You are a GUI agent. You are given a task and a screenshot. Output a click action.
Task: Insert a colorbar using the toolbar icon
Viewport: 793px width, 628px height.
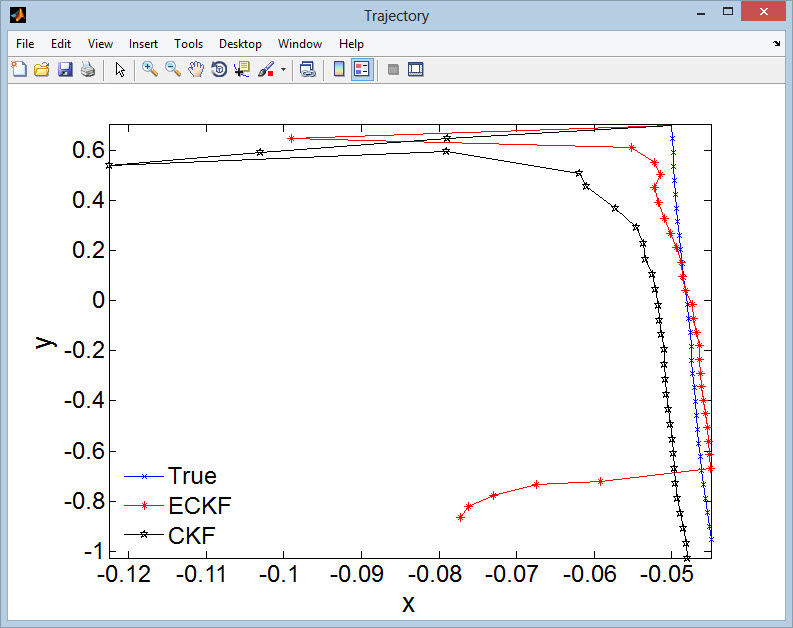[339, 69]
